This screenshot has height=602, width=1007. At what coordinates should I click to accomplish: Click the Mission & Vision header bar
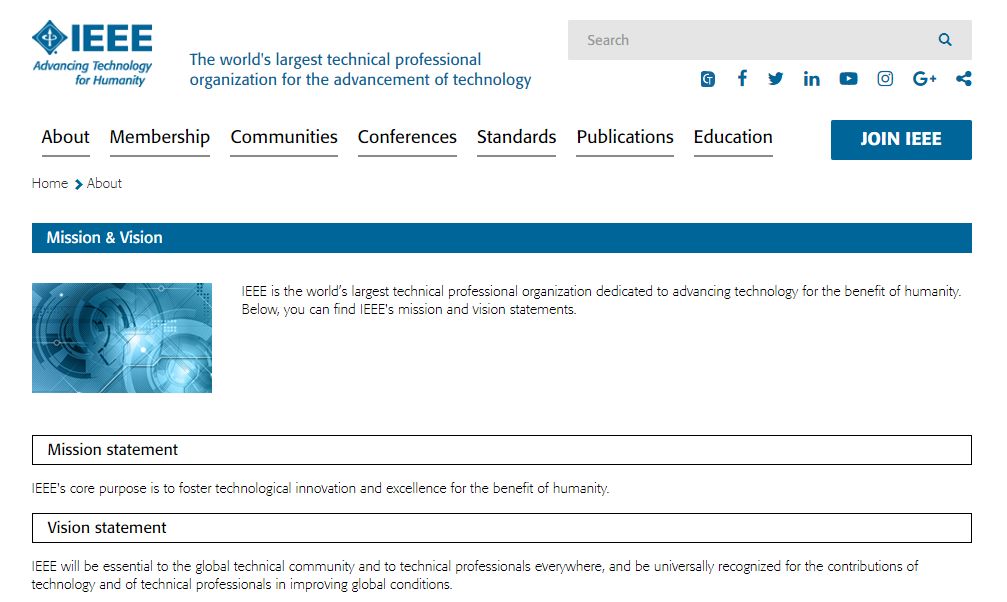point(502,238)
